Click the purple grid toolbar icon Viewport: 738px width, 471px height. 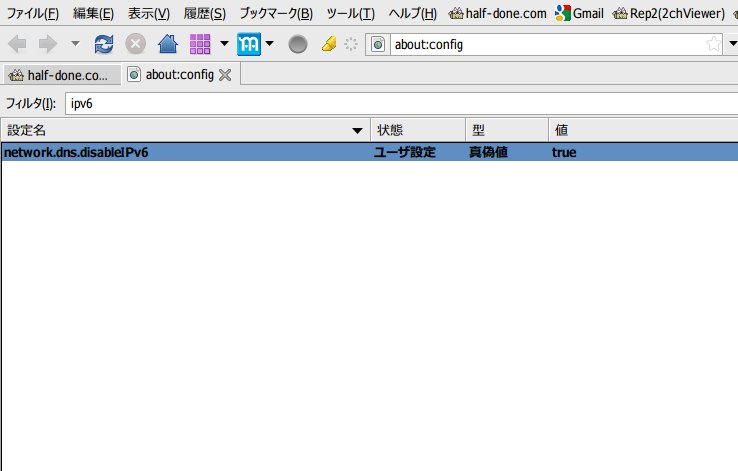point(200,44)
